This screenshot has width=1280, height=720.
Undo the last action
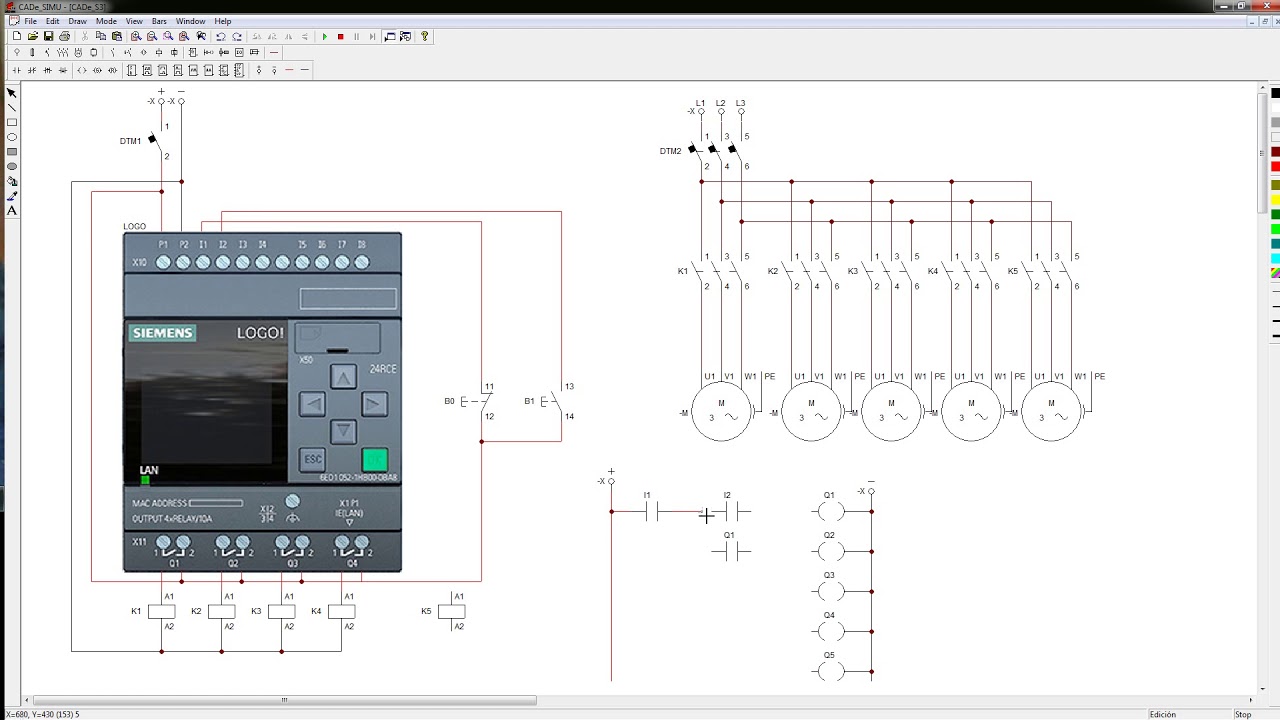coord(221,36)
